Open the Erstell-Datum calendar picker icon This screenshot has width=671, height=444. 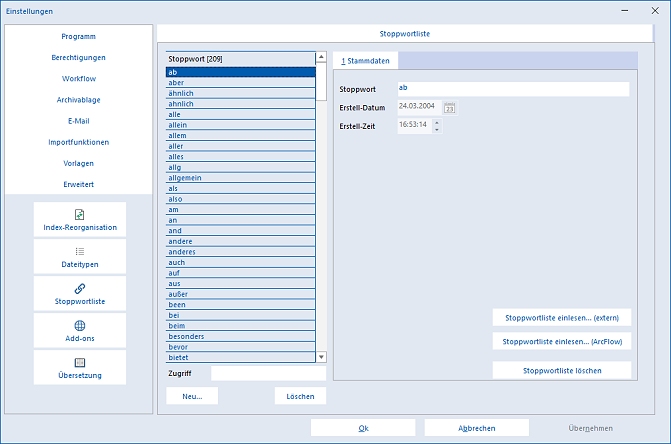tap(449, 107)
